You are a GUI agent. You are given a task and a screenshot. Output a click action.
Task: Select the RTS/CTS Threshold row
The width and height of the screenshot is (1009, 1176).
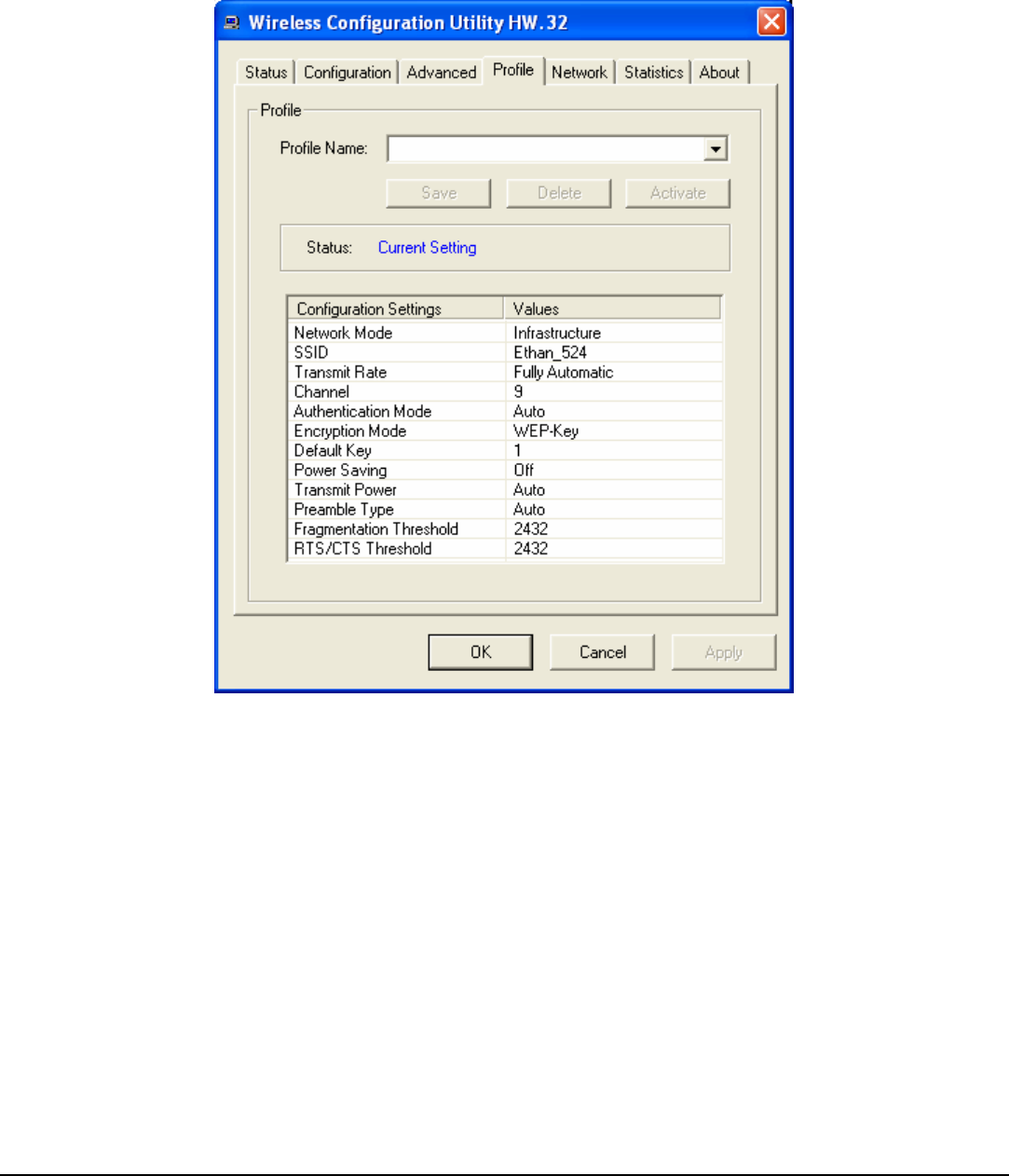click(x=506, y=548)
